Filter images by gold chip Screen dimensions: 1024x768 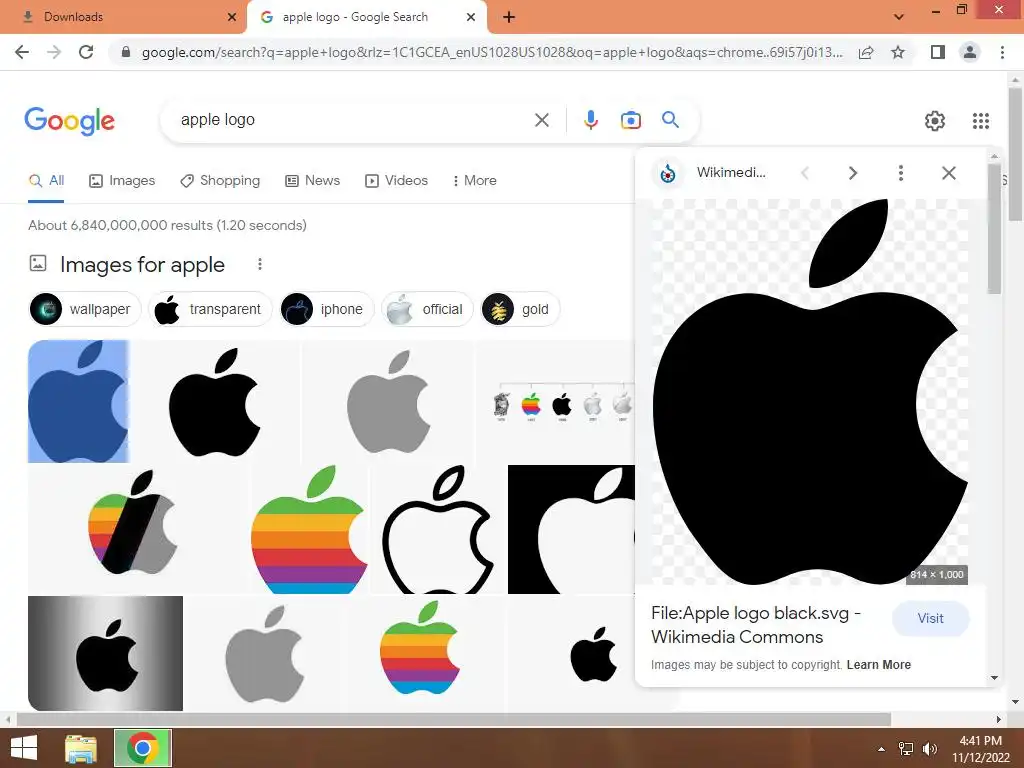520,309
